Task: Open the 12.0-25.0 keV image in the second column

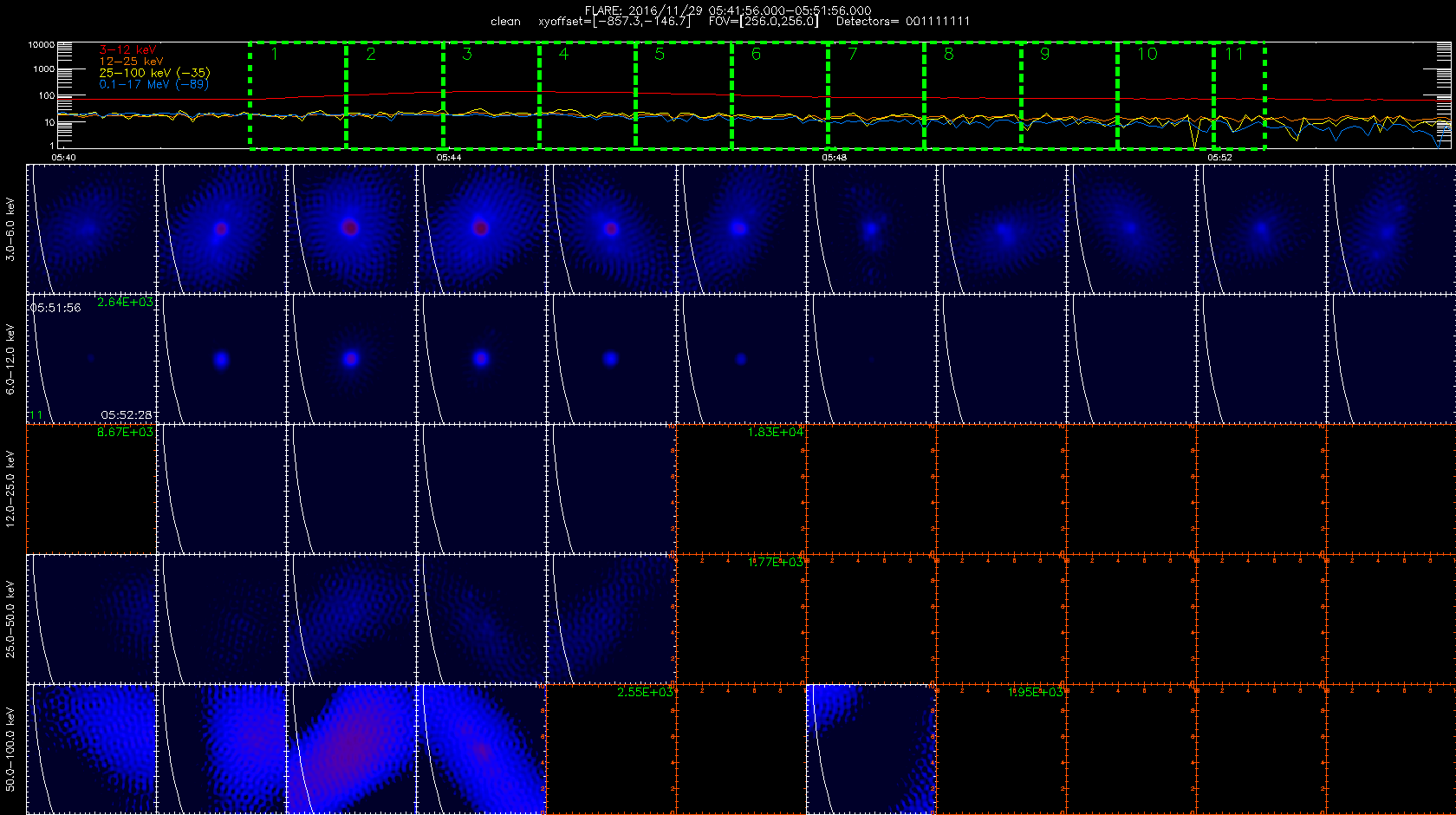Action: (221, 489)
